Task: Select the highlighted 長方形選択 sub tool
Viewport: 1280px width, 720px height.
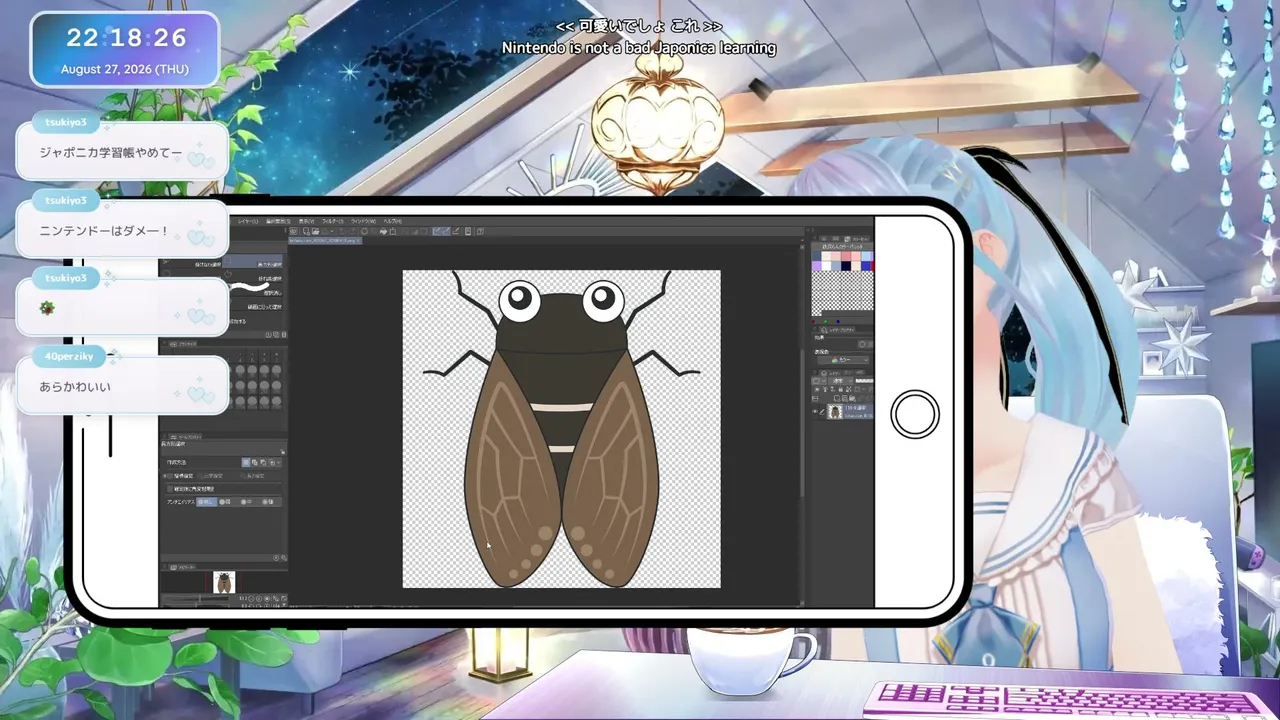Action: (x=252, y=261)
